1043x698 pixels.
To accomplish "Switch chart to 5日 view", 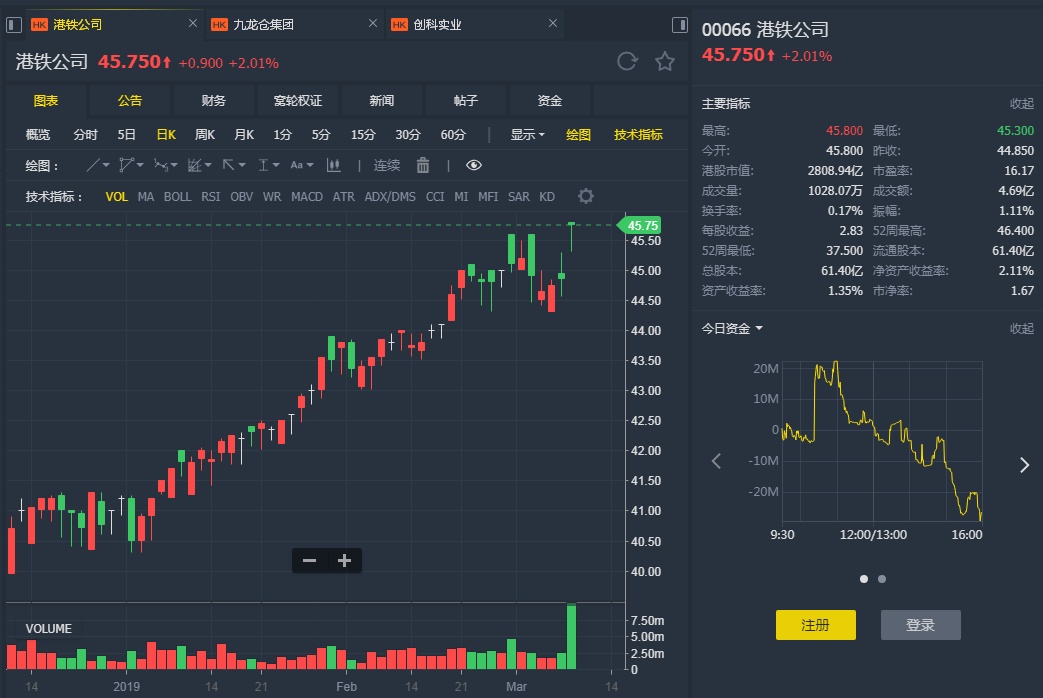I will [x=126, y=134].
